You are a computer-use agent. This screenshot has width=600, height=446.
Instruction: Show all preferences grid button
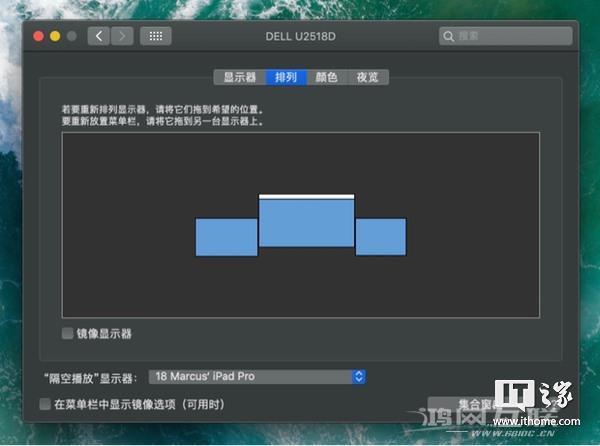coord(155,36)
